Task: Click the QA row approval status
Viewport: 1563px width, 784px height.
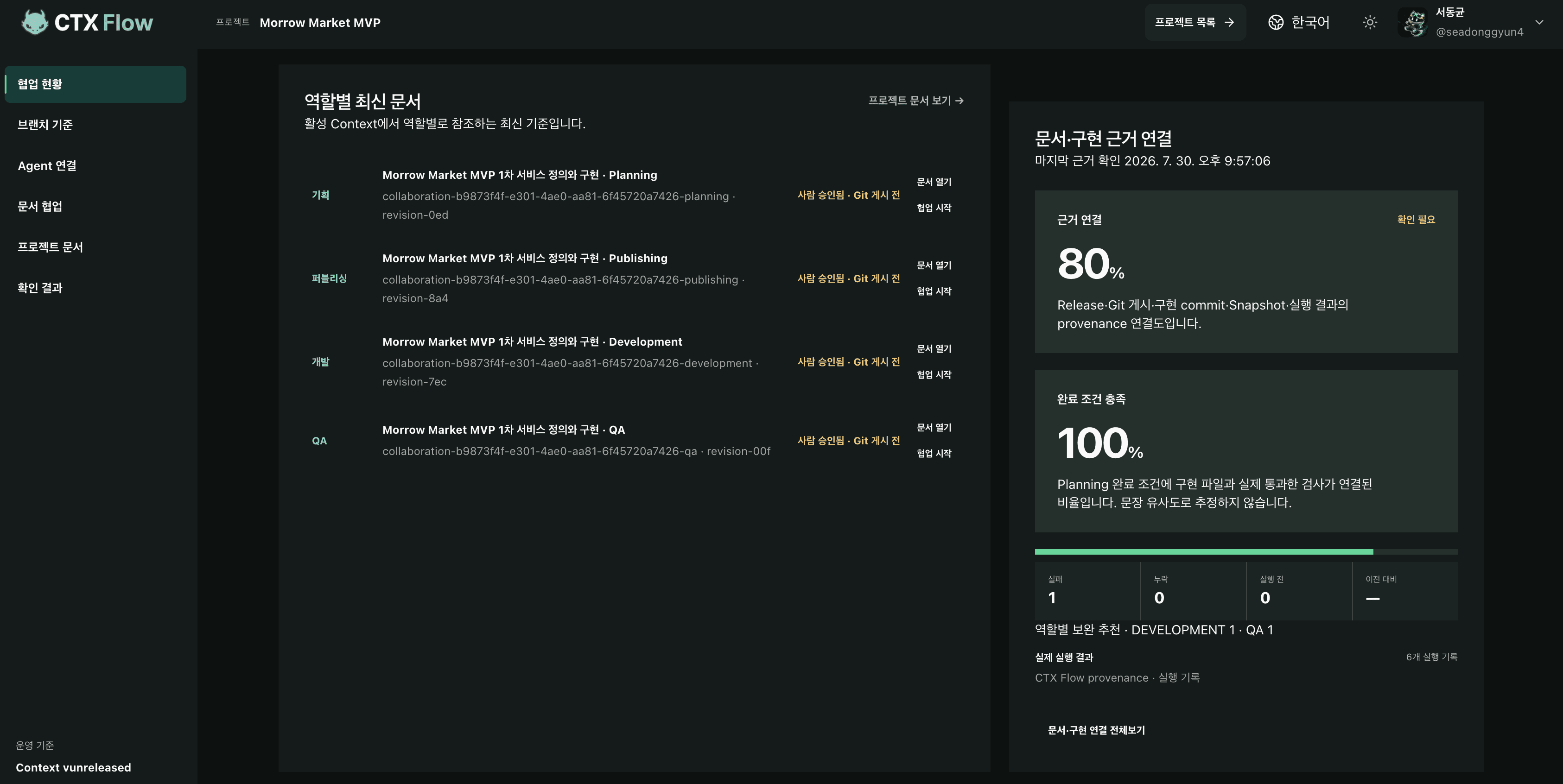Action: coord(848,441)
